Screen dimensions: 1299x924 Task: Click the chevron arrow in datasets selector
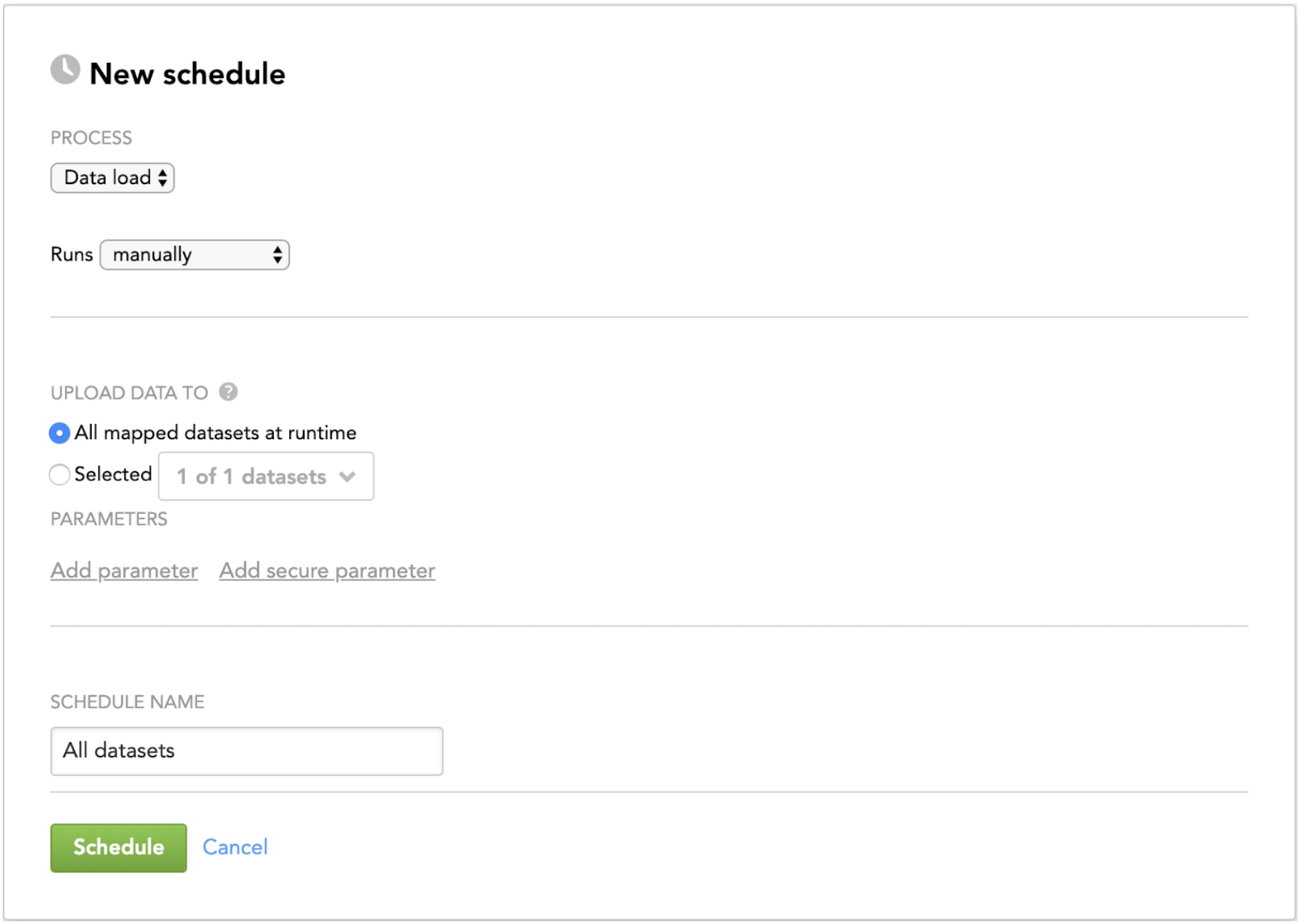(348, 477)
